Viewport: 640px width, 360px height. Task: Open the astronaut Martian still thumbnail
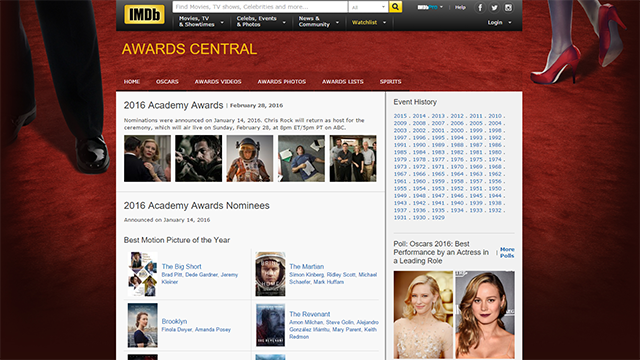coord(250,158)
